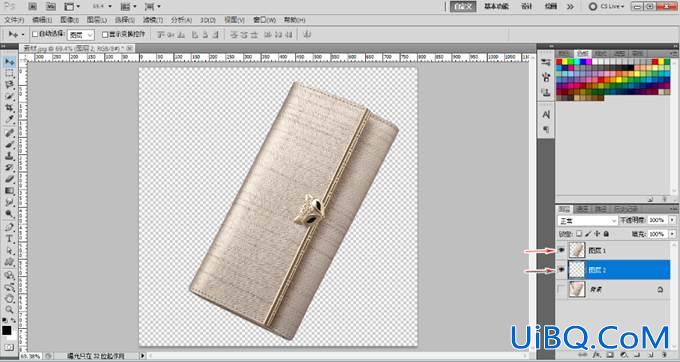Toggle lock all padlock icon

point(606,234)
